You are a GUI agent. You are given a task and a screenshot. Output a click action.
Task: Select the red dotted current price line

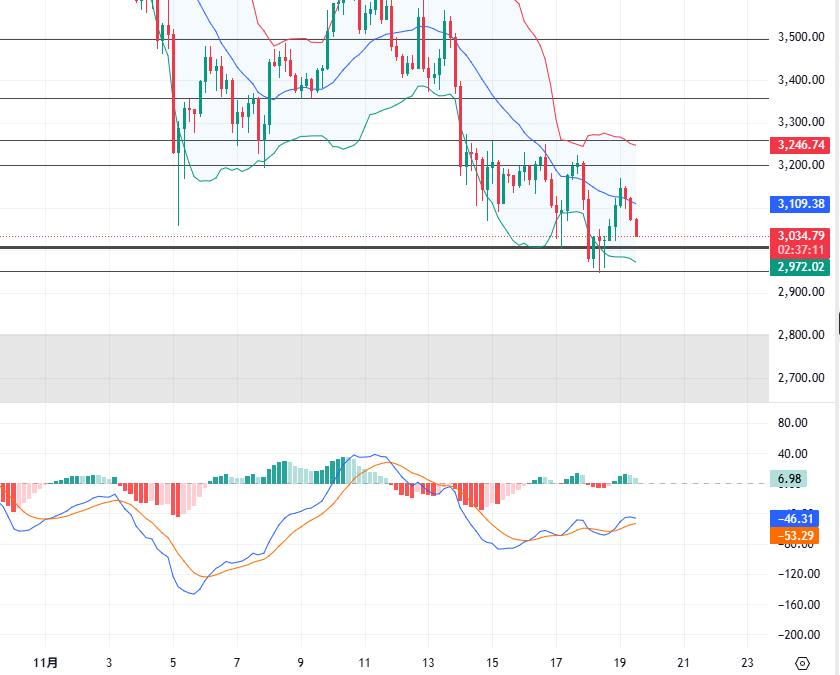coord(300,237)
